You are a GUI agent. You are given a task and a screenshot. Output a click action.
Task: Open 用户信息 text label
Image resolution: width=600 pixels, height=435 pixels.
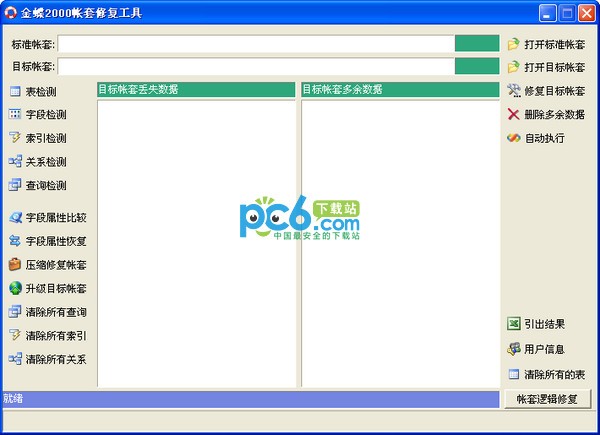tap(545, 349)
